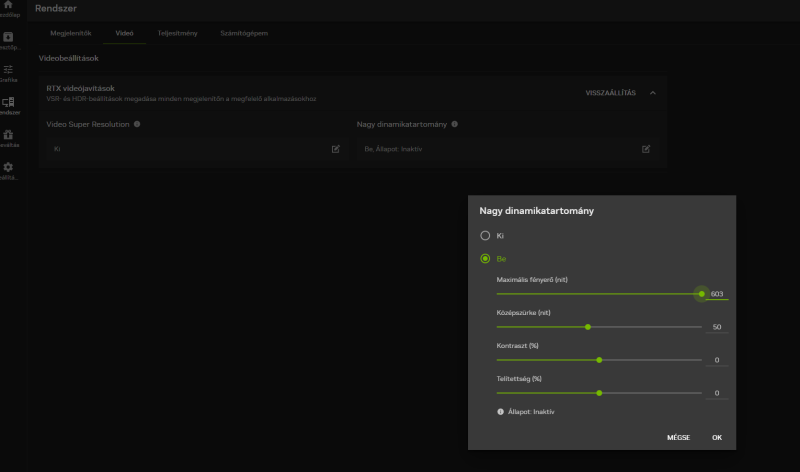Viewport: 800px width, 472px height.
Task: Switch to the Megjelenítők tab
Action: pos(70,33)
